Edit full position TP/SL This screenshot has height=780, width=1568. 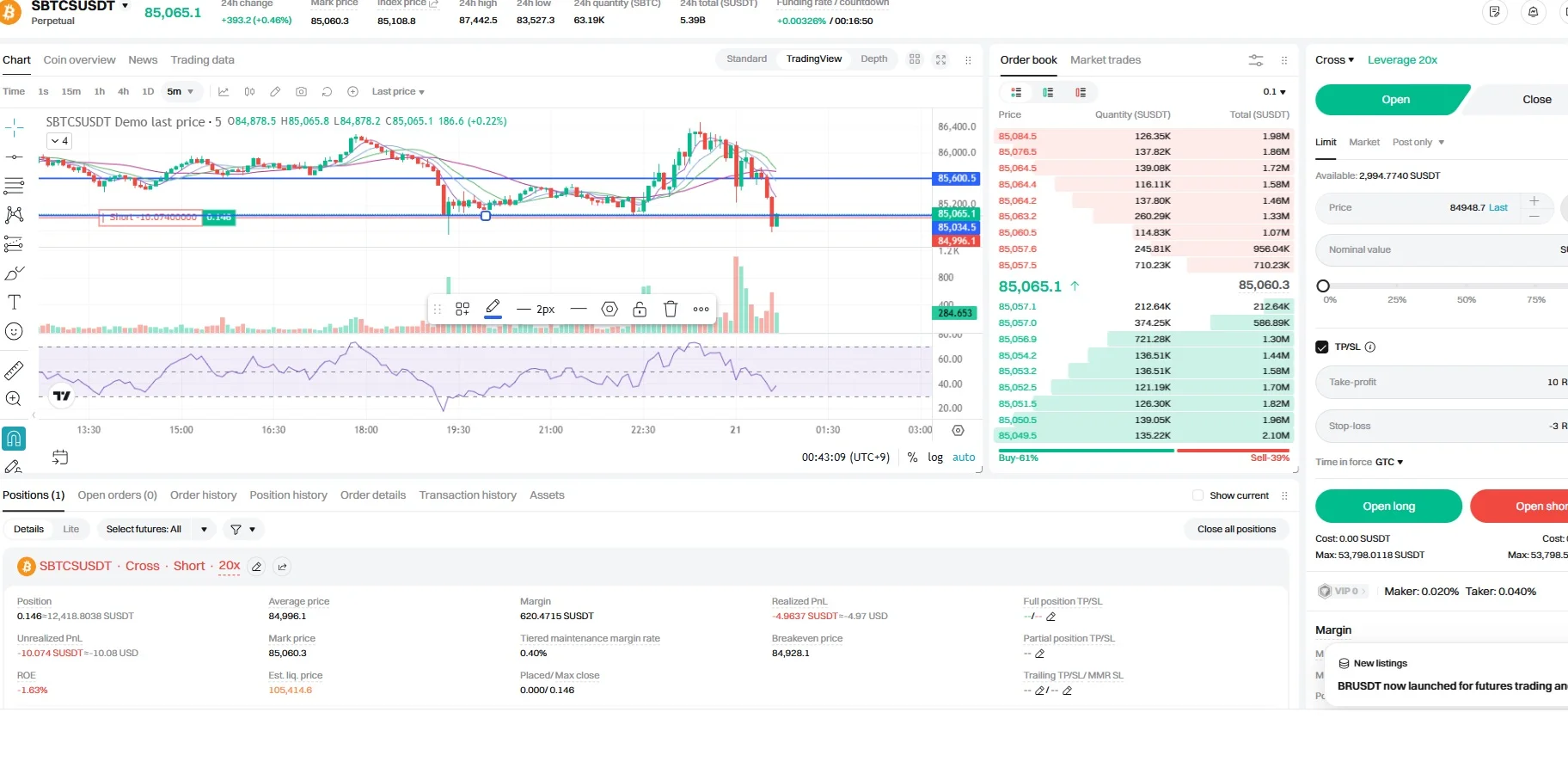pos(1050,617)
